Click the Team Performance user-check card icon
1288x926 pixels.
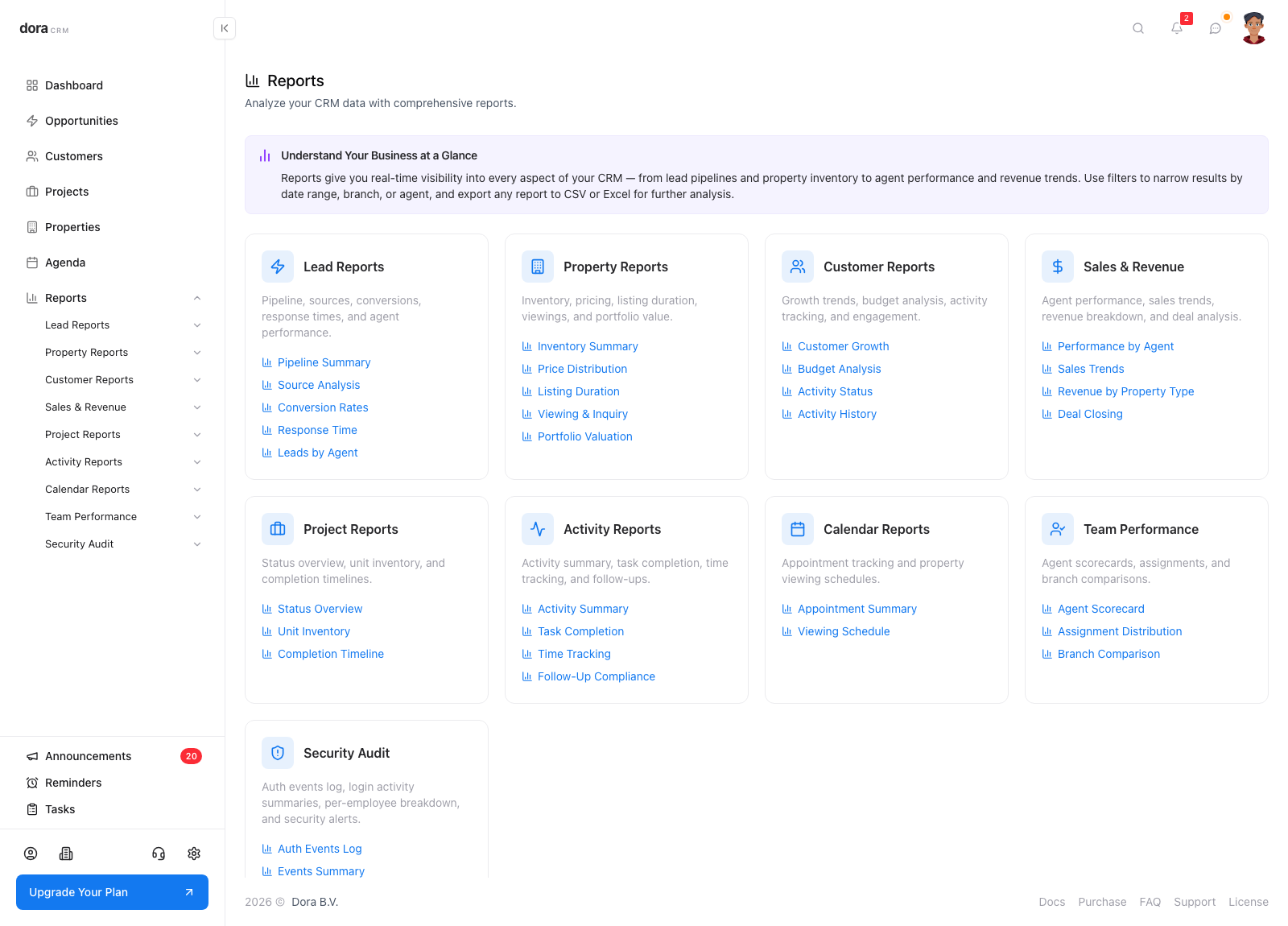[1058, 529]
